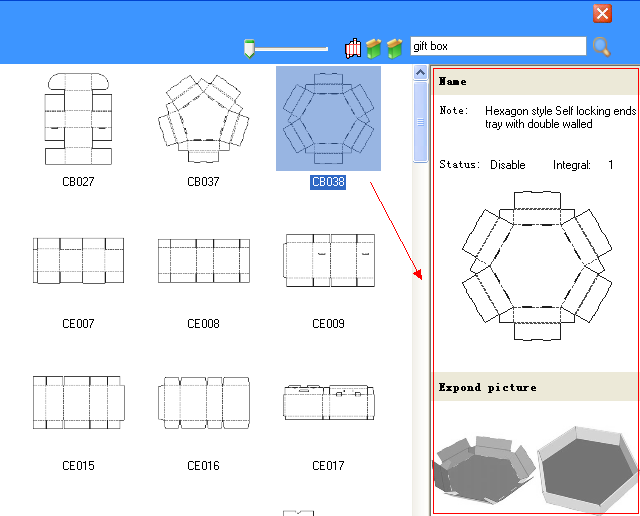Screen dimensions: 640x516
Task: Select the CE009 box template thumbnail
Action: click(x=329, y=260)
